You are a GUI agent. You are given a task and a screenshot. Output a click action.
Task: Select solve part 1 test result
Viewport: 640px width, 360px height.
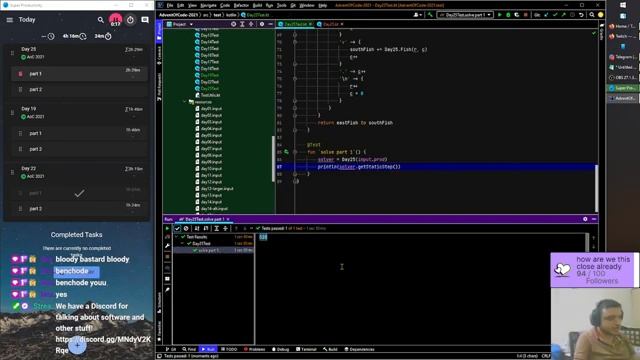point(213,250)
